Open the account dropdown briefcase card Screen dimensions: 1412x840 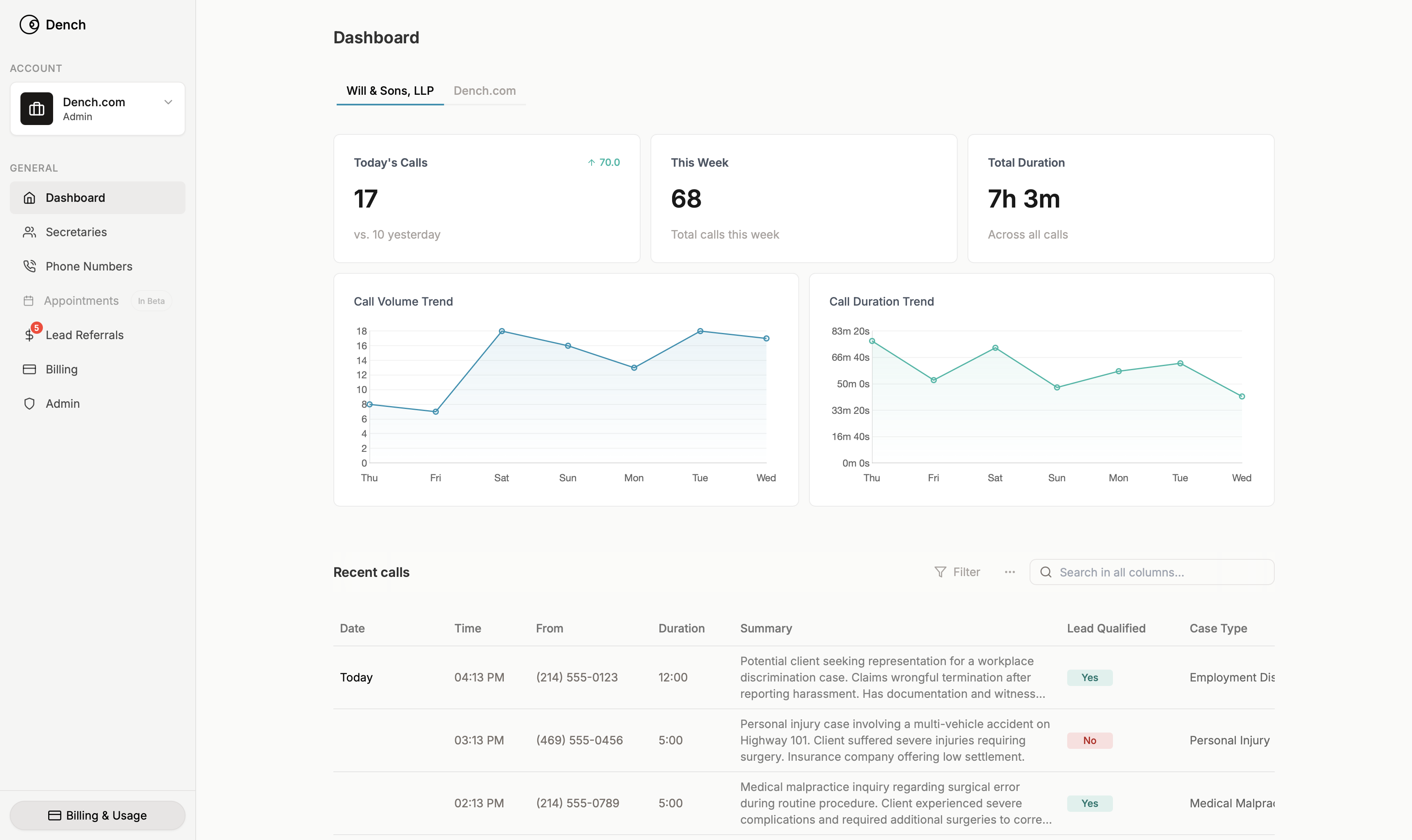pos(37,109)
